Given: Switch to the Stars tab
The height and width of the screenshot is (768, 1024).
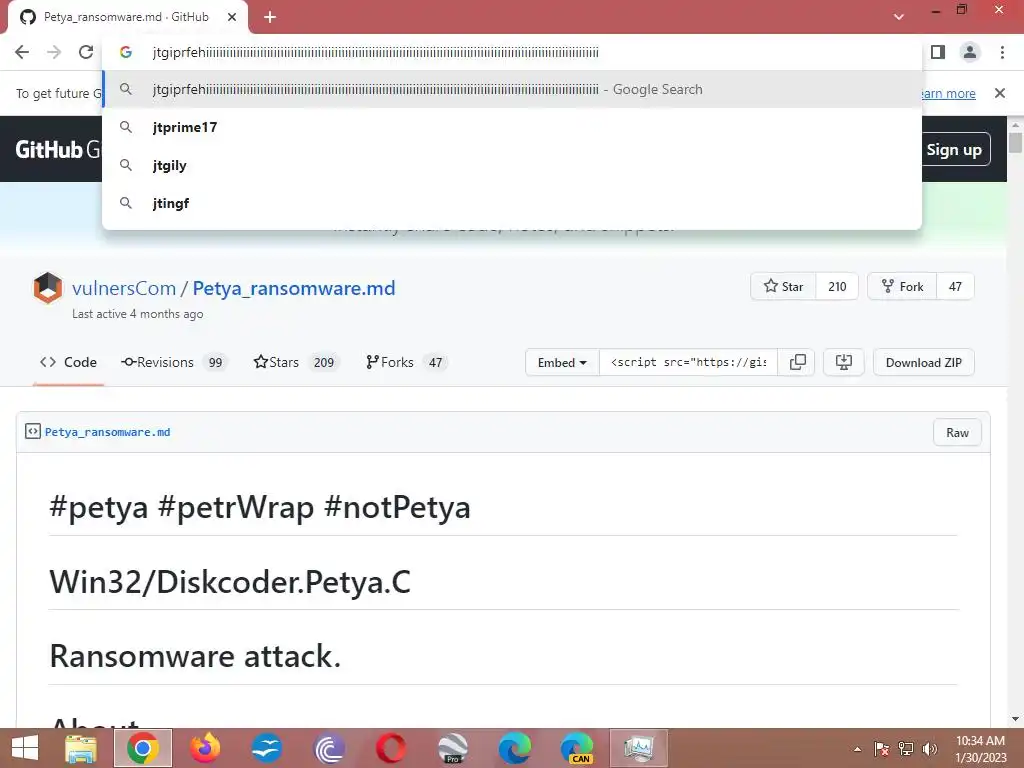Looking at the screenshot, I should (296, 362).
